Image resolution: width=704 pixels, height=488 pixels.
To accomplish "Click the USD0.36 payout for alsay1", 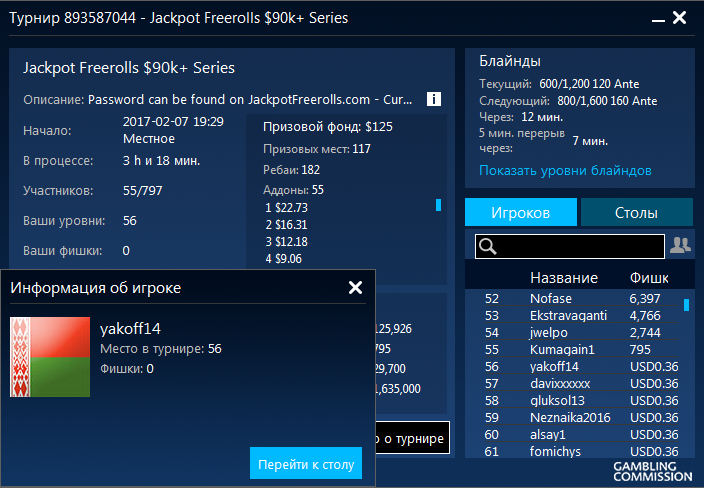I will point(654,435).
